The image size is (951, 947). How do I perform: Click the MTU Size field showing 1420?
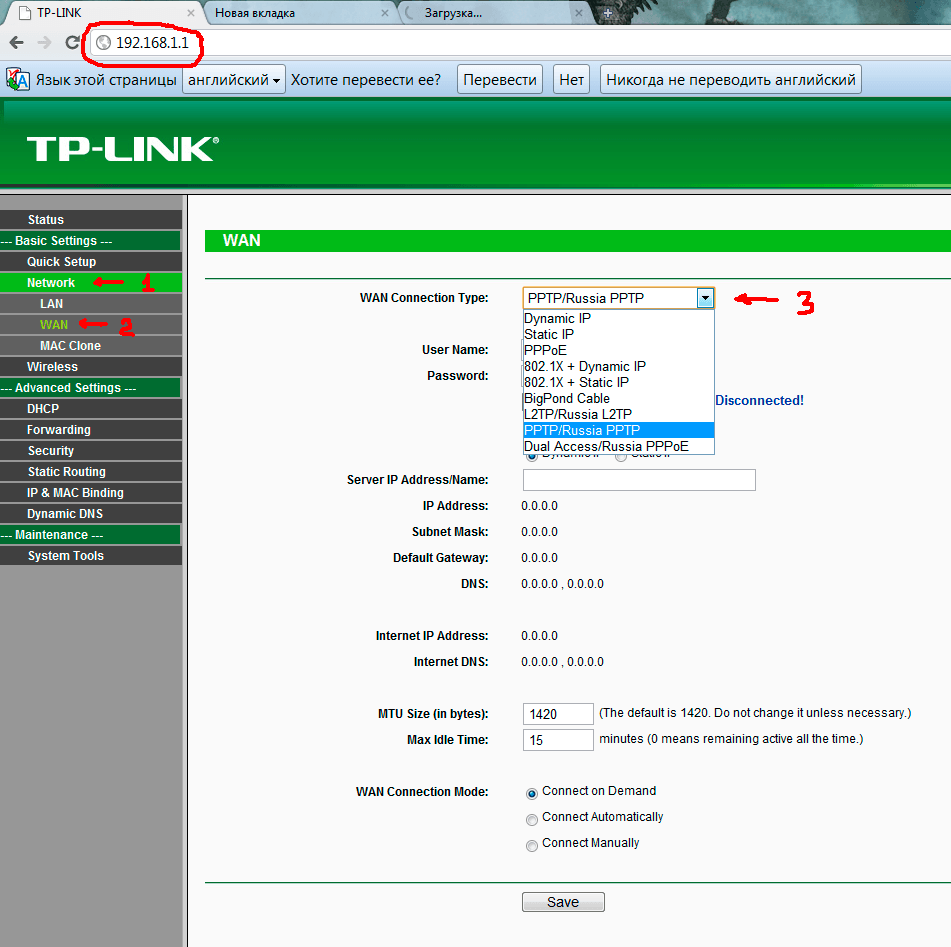pos(558,714)
